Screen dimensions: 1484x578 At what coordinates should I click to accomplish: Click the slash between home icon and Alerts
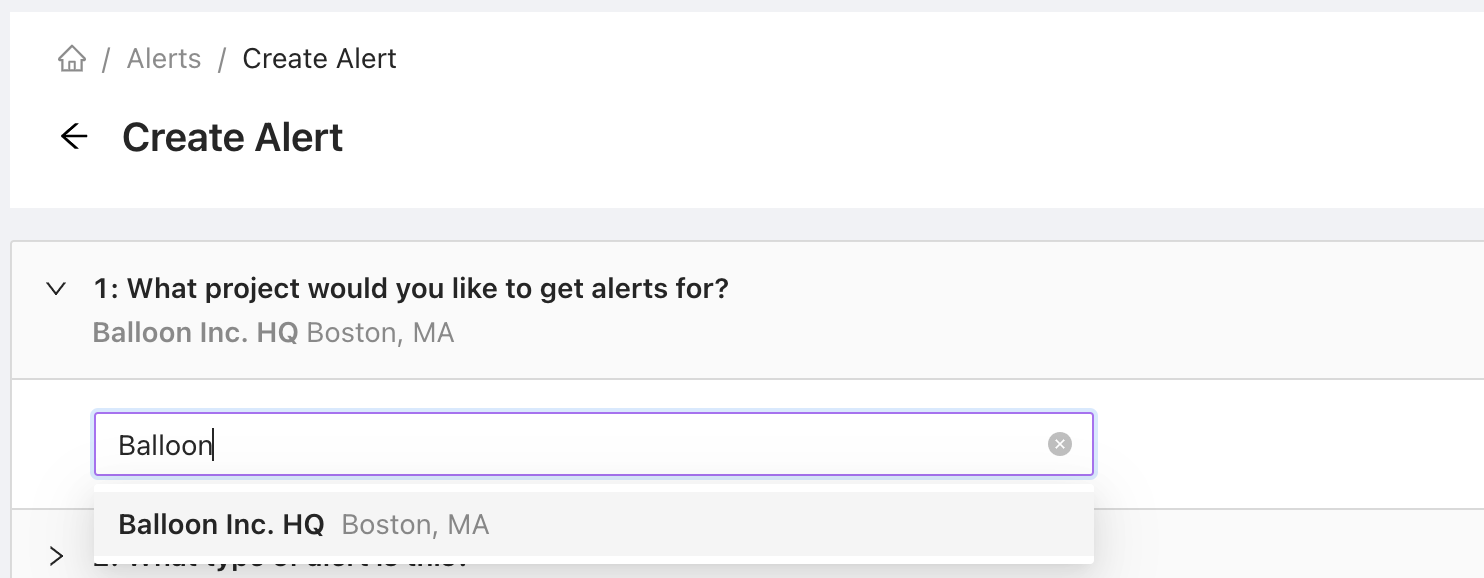click(x=106, y=59)
